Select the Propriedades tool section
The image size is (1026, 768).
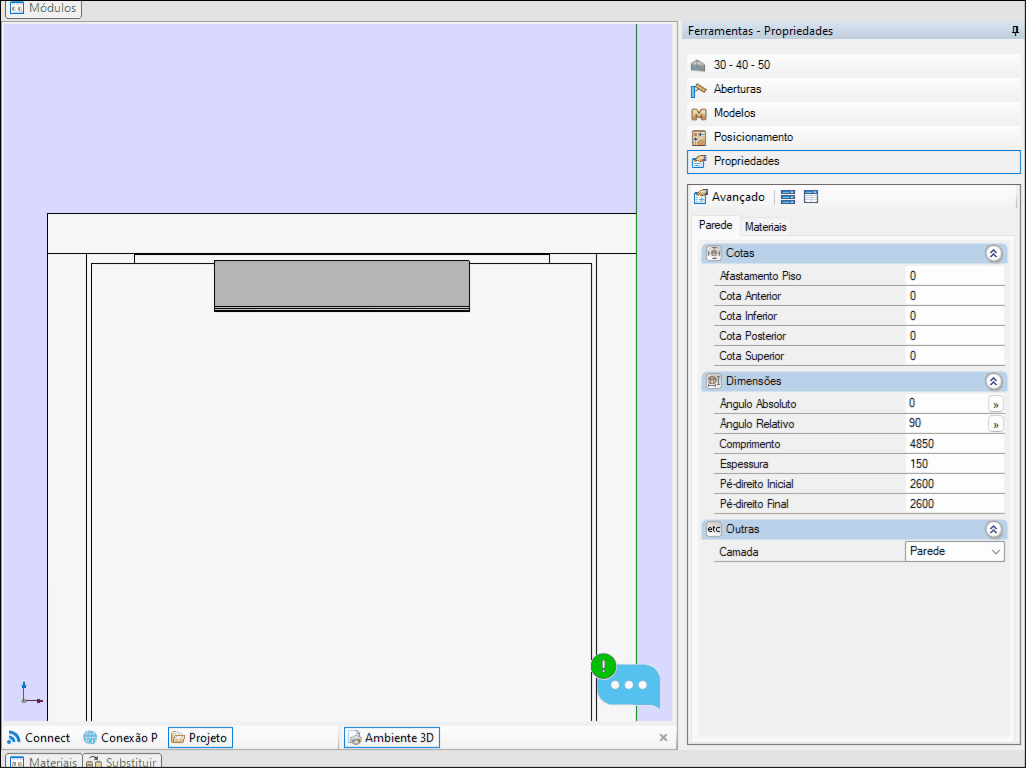click(x=853, y=162)
